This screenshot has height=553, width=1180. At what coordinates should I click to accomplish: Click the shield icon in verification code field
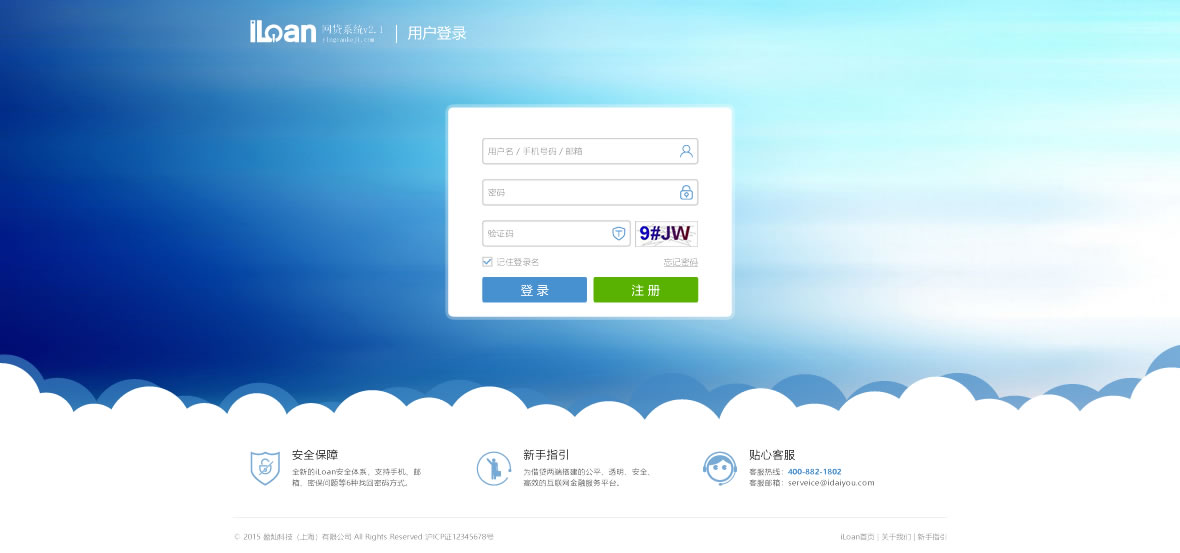click(x=618, y=233)
